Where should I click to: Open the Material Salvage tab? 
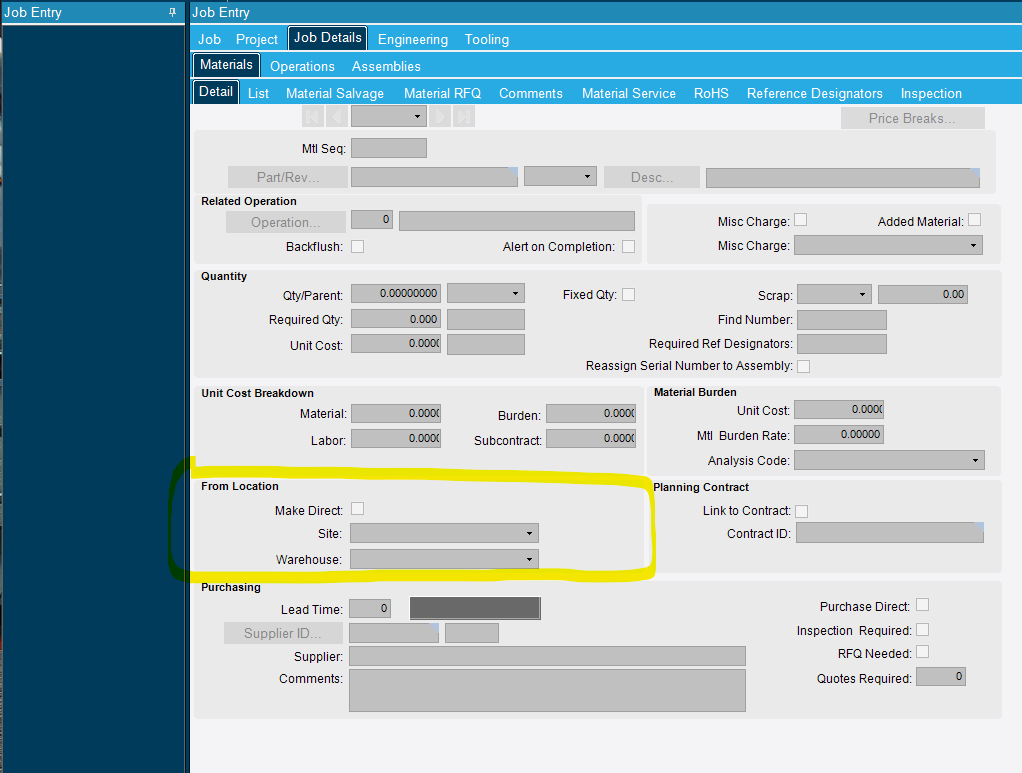tap(334, 93)
